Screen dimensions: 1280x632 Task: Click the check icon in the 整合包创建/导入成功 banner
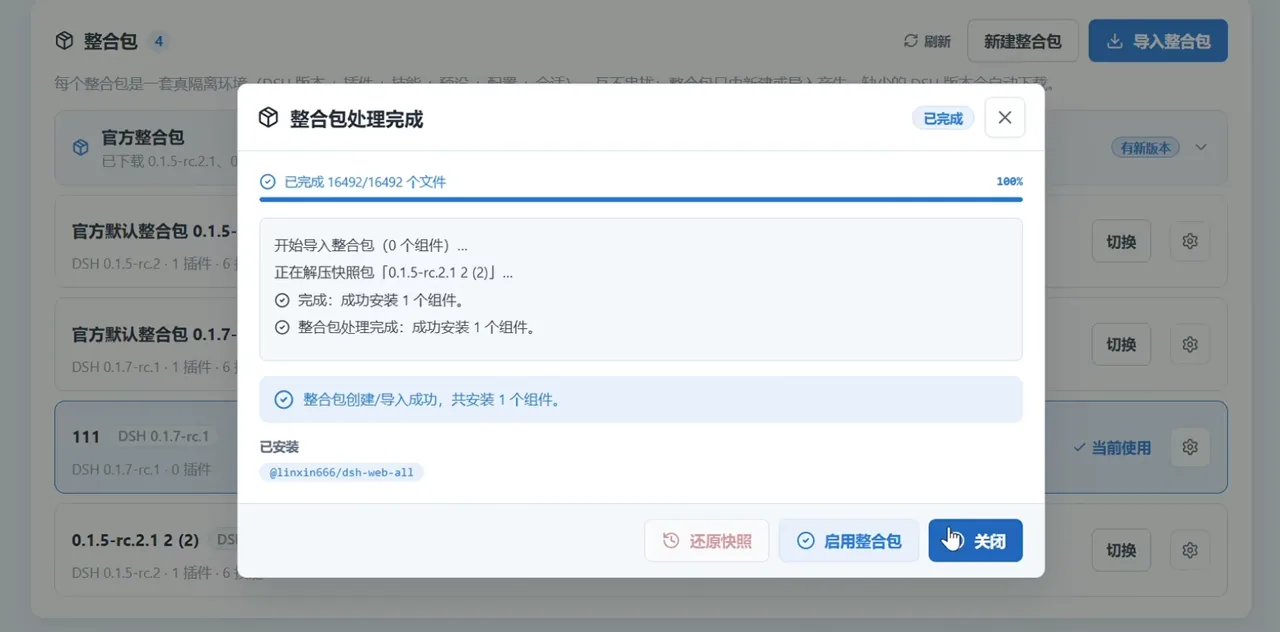point(284,400)
